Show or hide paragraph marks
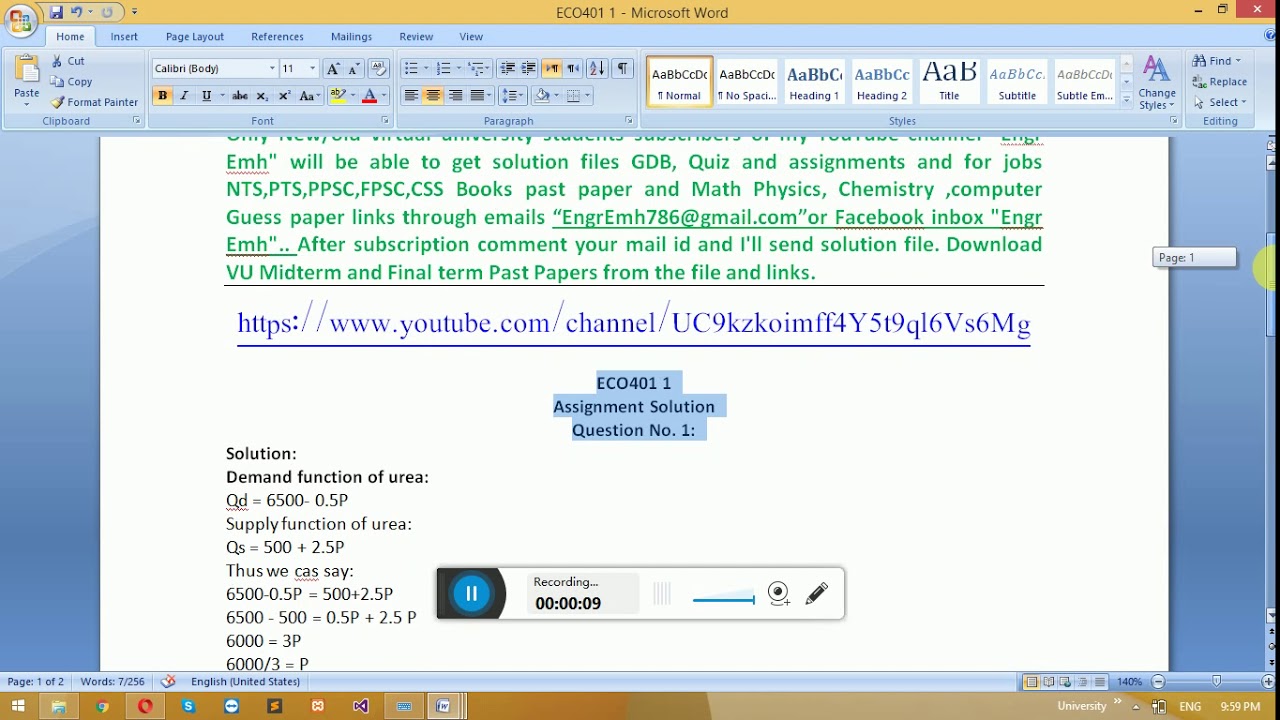This screenshot has height=720, width=1280. click(x=622, y=68)
